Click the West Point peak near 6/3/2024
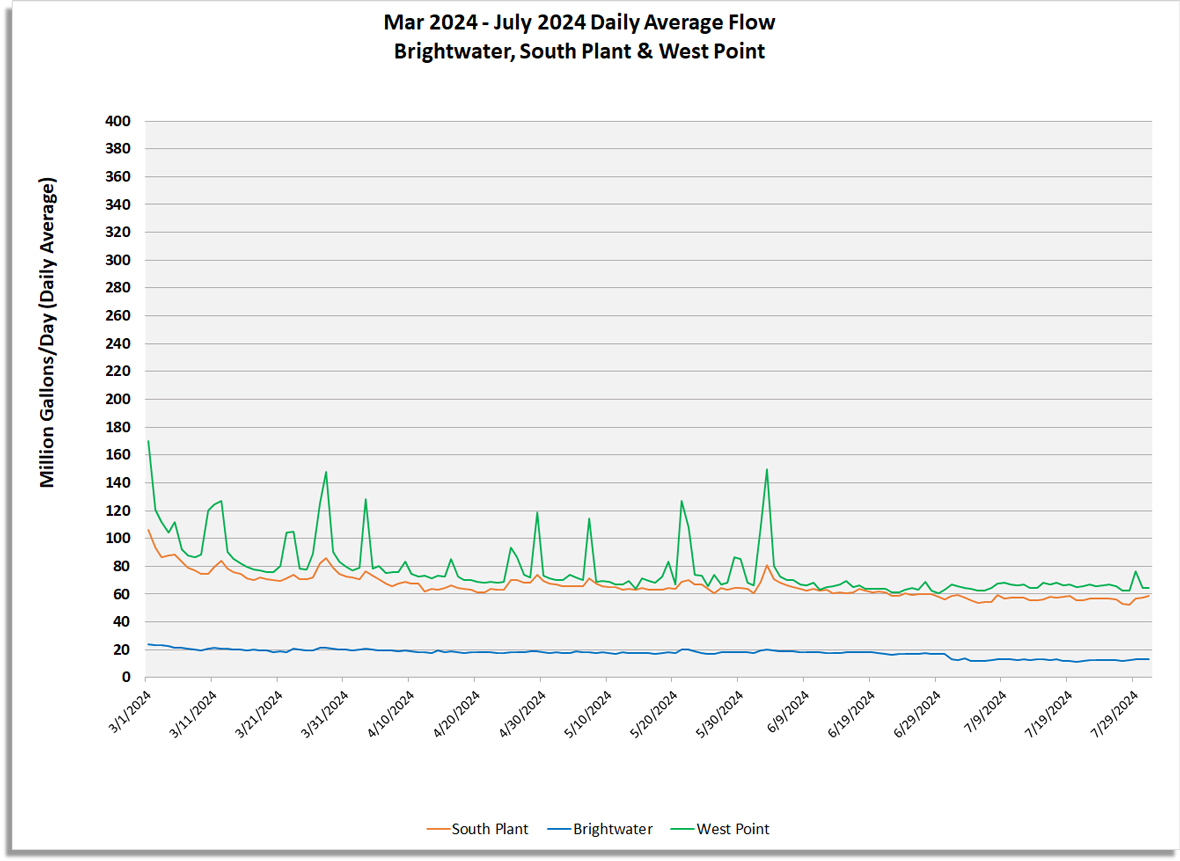 767,470
